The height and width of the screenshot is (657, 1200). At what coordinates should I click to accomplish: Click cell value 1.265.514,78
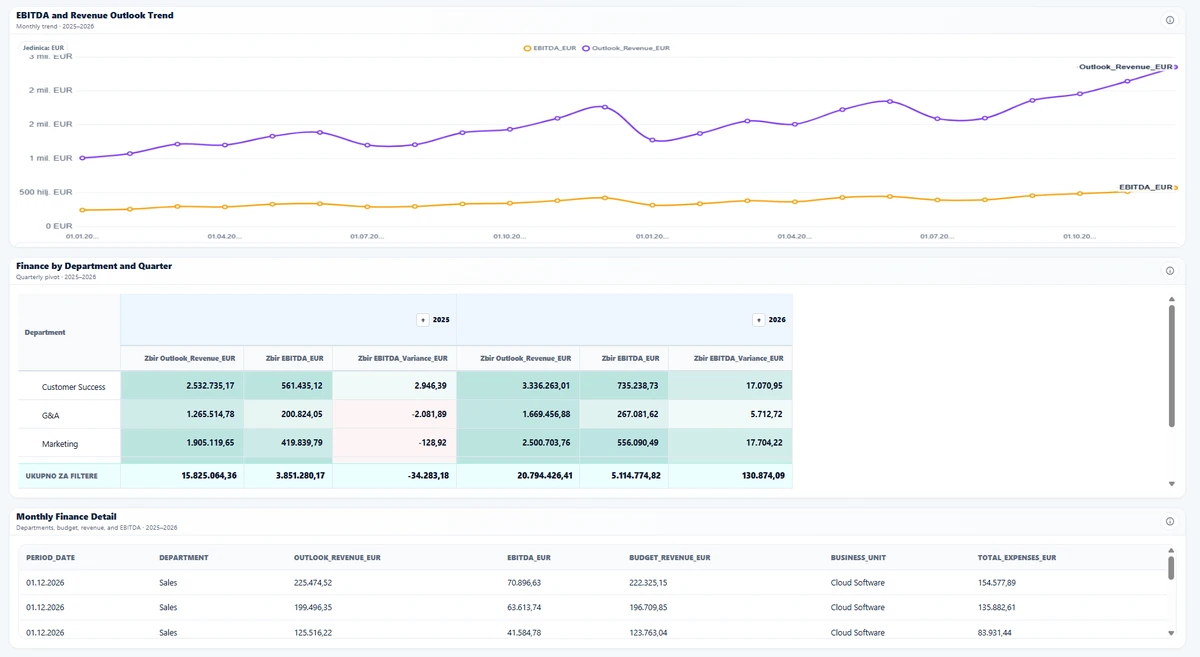pyautogui.click(x=181, y=414)
